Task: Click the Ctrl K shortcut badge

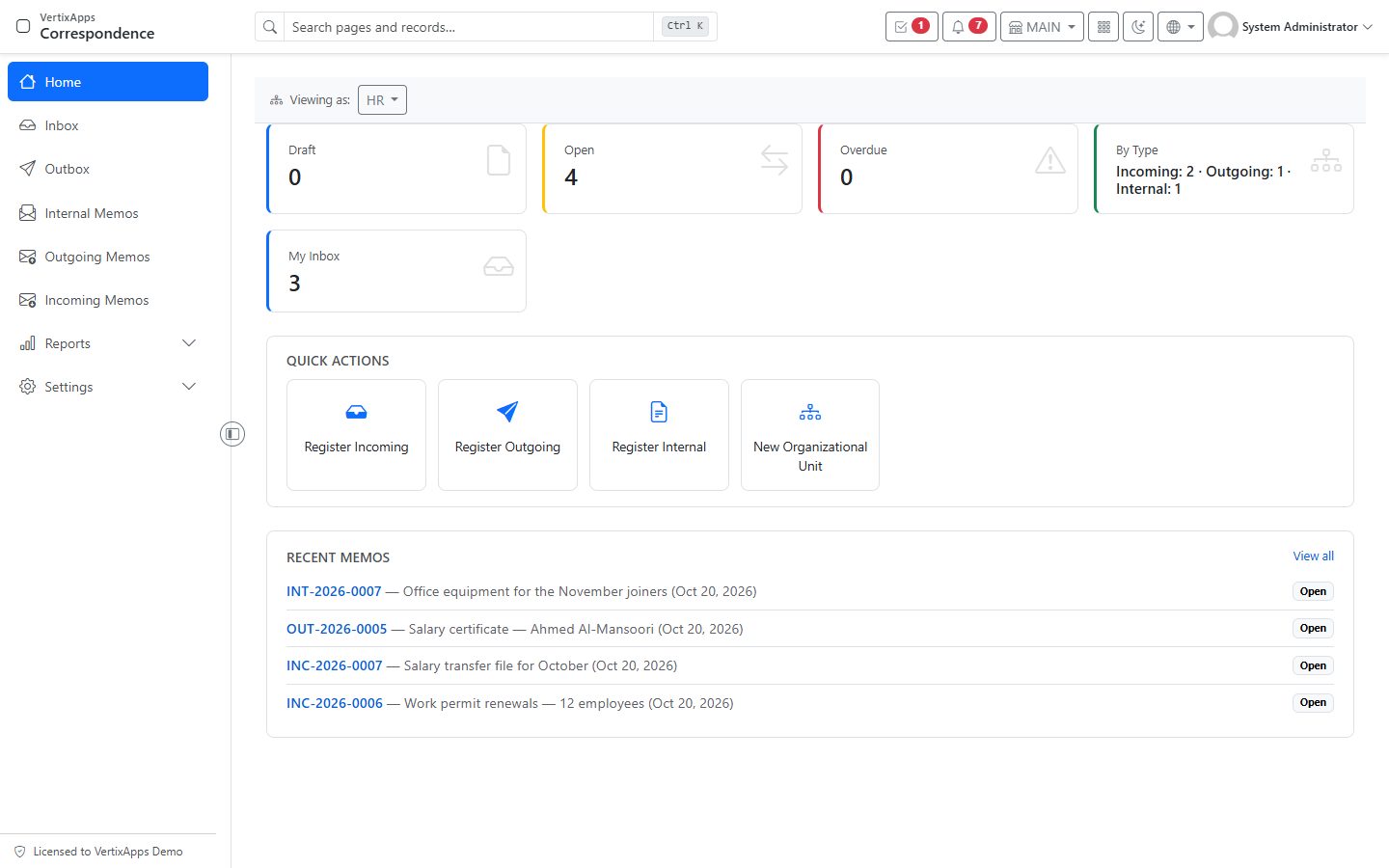Action: click(686, 26)
